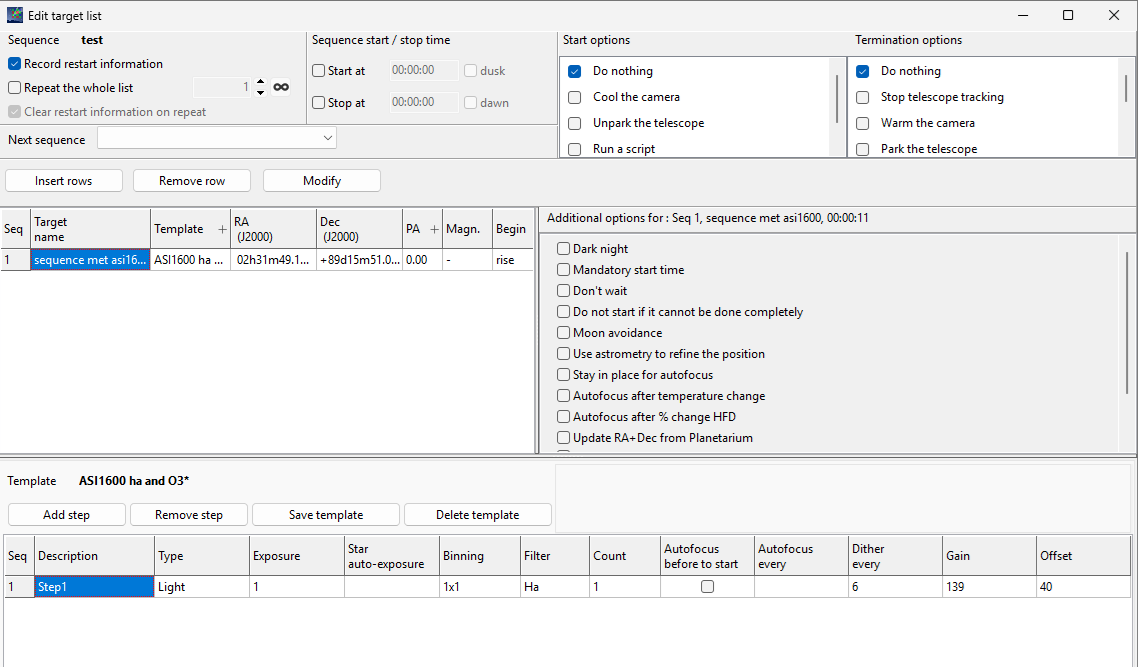Enable Repeat the whole list

15,88
